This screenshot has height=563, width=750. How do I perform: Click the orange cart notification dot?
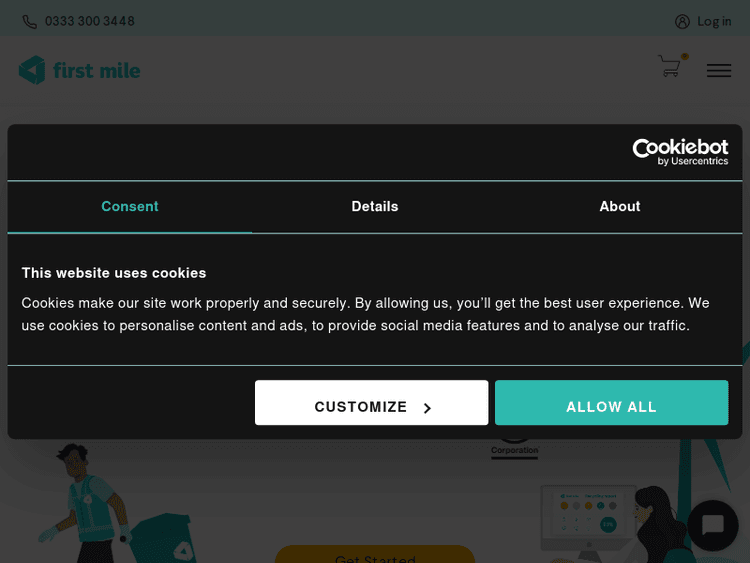click(685, 56)
